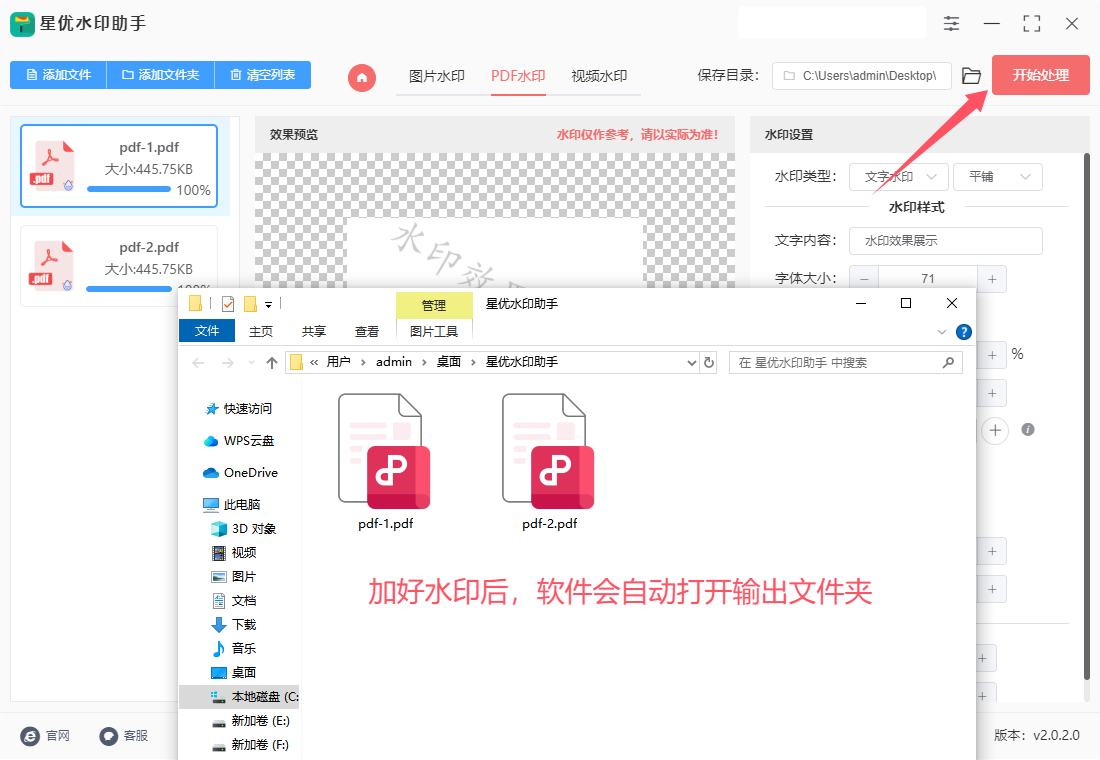The height and width of the screenshot is (760, 1100).
Task: Select 新加卷 (F:) drive in navigation pane
Action: point(250,745)
